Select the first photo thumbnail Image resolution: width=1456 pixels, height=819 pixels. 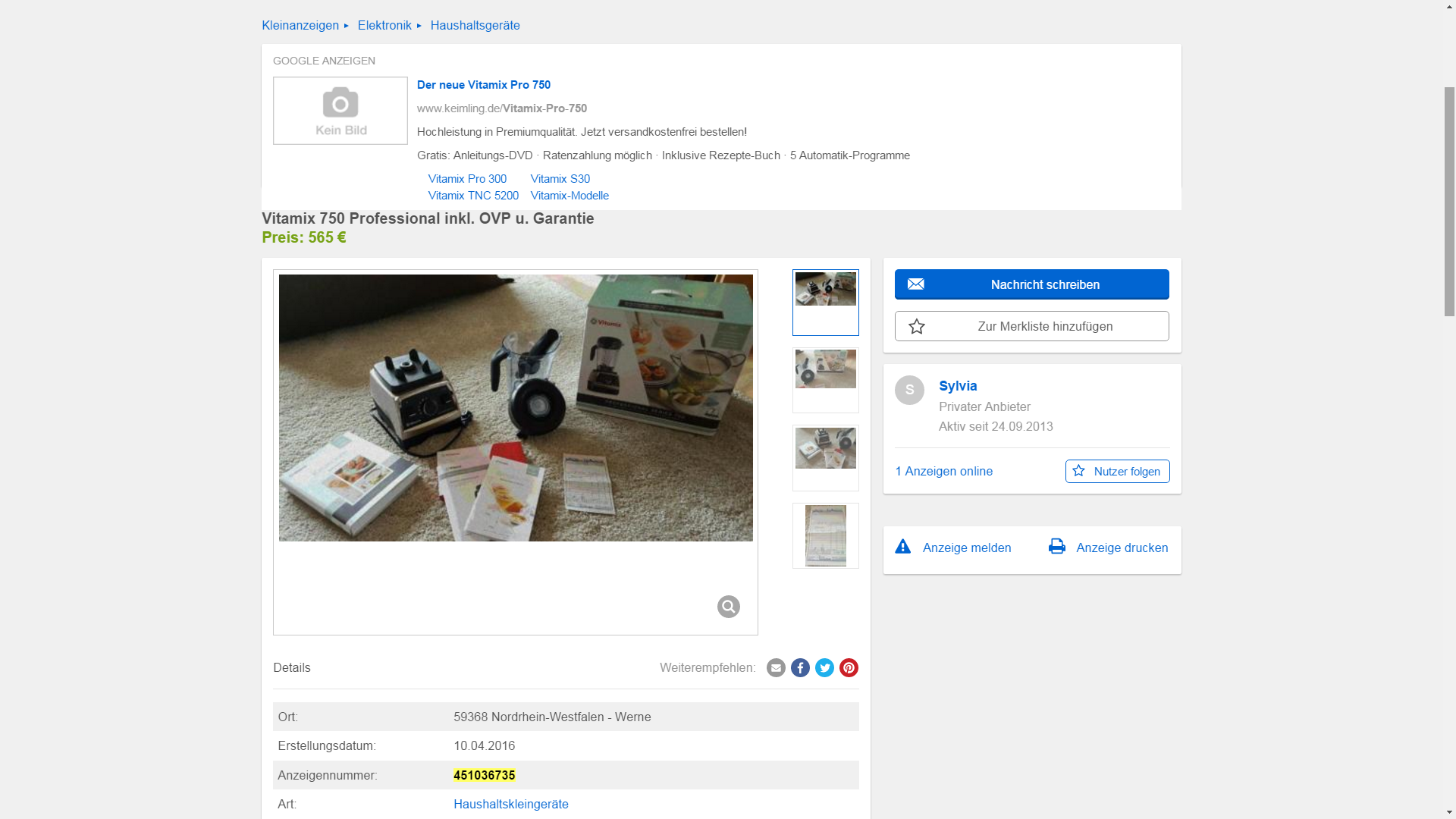826,303
